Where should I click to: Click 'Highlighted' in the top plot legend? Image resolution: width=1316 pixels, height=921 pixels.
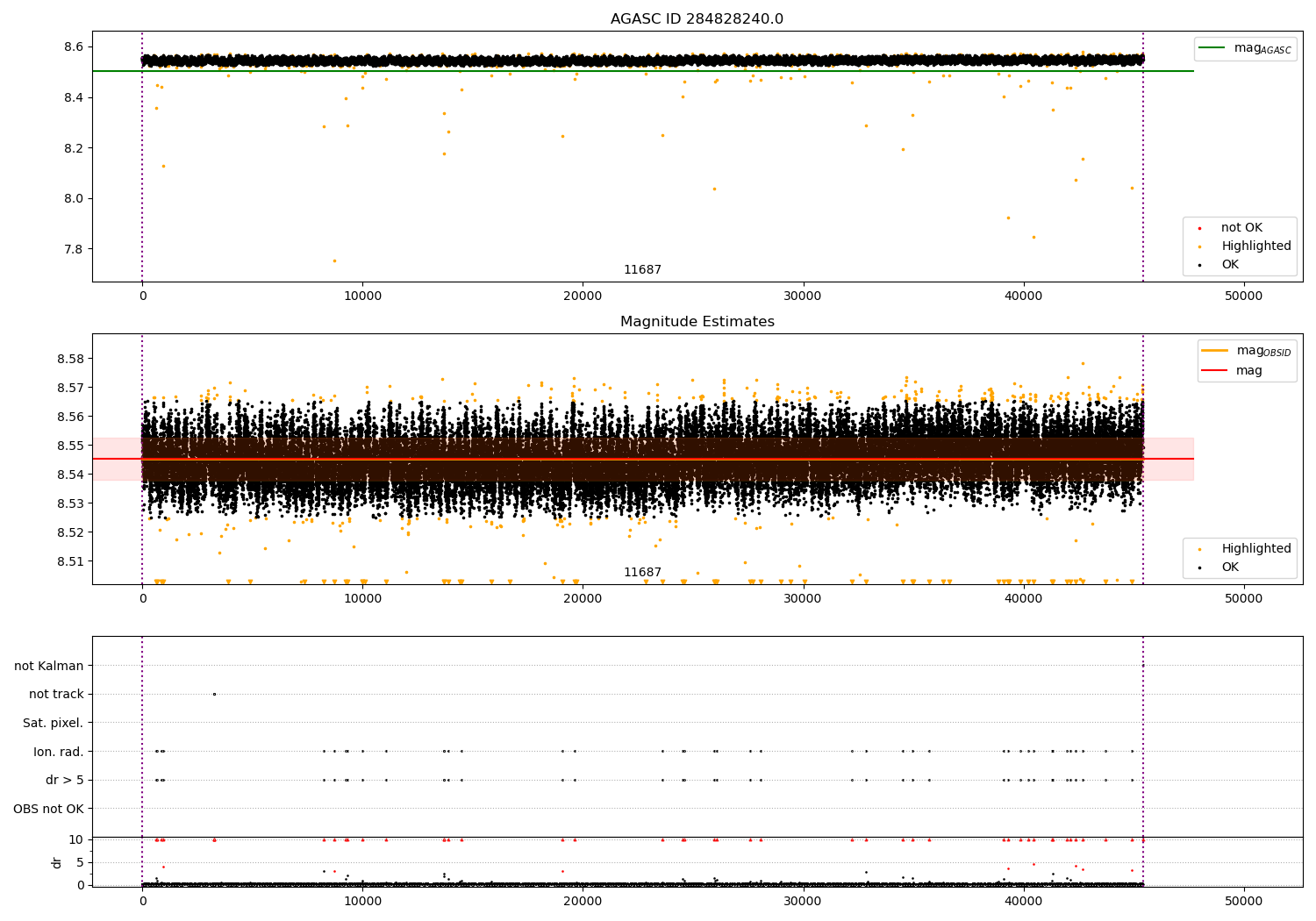[x=1256, y=246]
